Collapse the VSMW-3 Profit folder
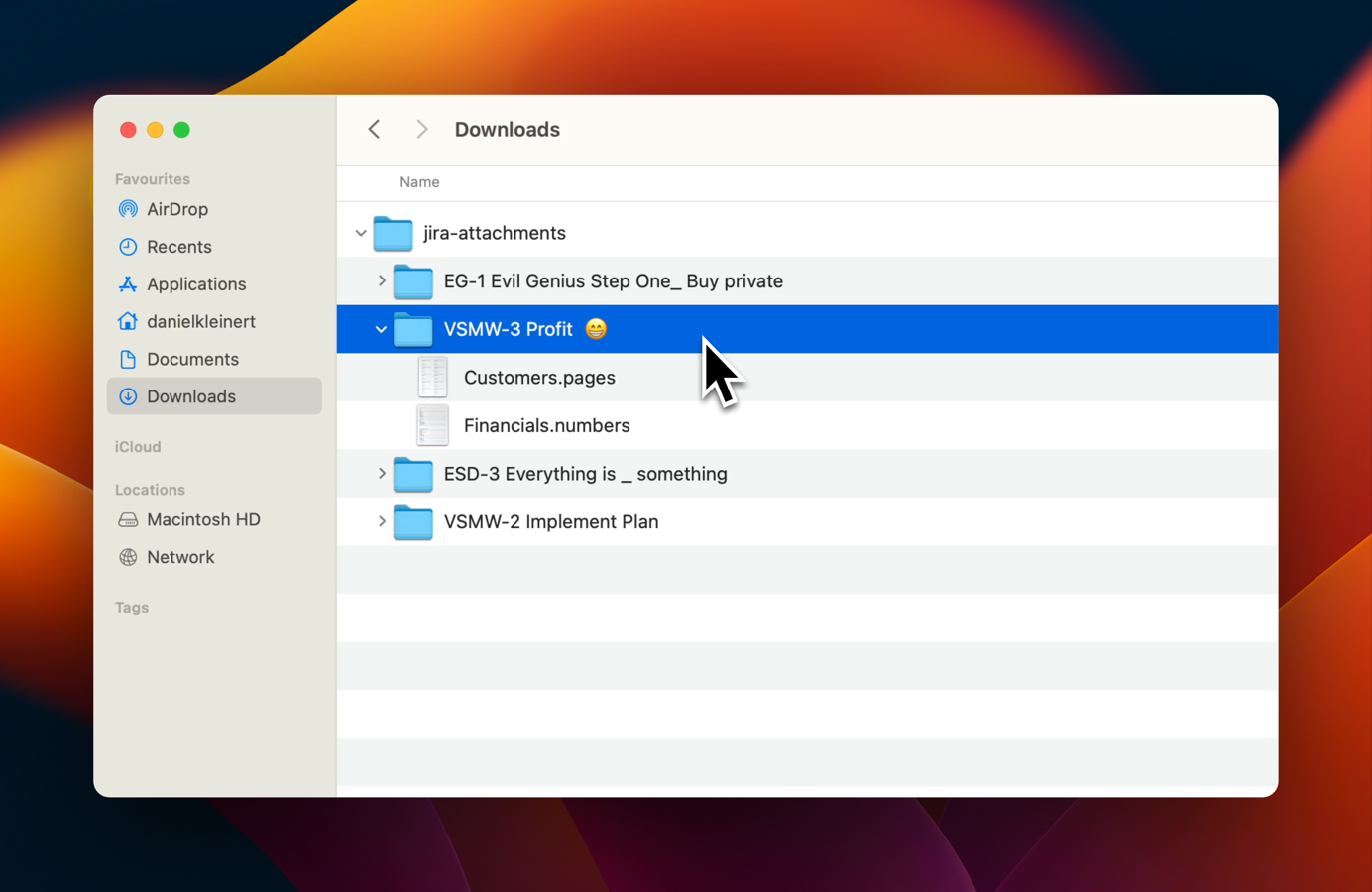This screenshot has height=892, width=1372. [381, 329]
